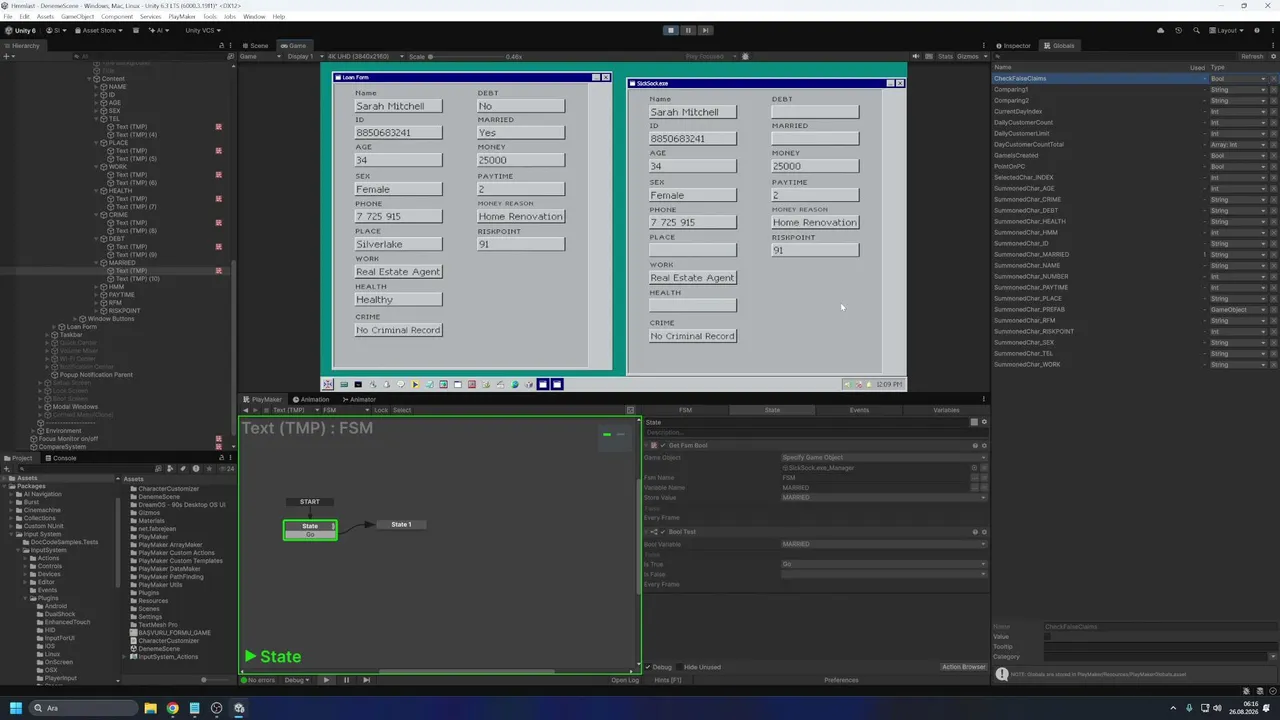Open the Store Value MARRIED dropdown
Image resolution: width=1280 pixels, height=720 pixels.
coord(884,497)
